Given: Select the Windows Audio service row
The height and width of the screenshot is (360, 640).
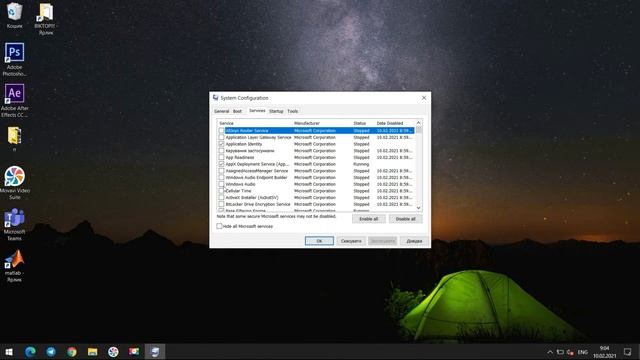Looking at the screenshot, I should tap(316, 184).
